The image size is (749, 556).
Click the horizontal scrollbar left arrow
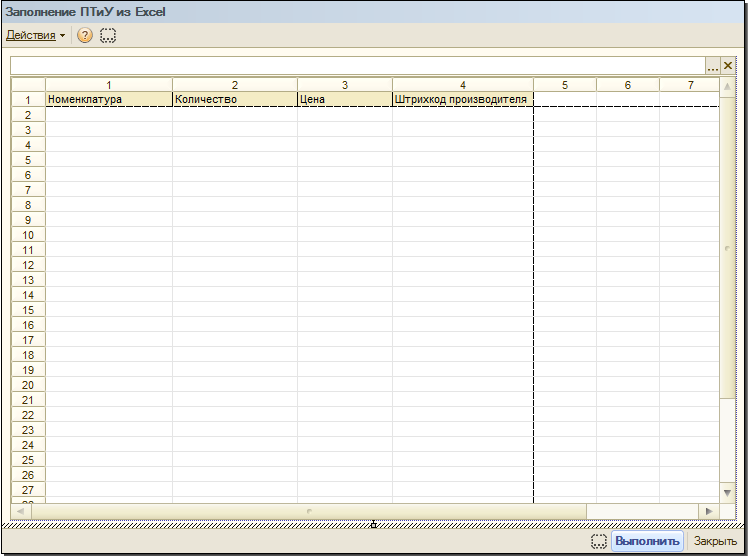[21, 511]
